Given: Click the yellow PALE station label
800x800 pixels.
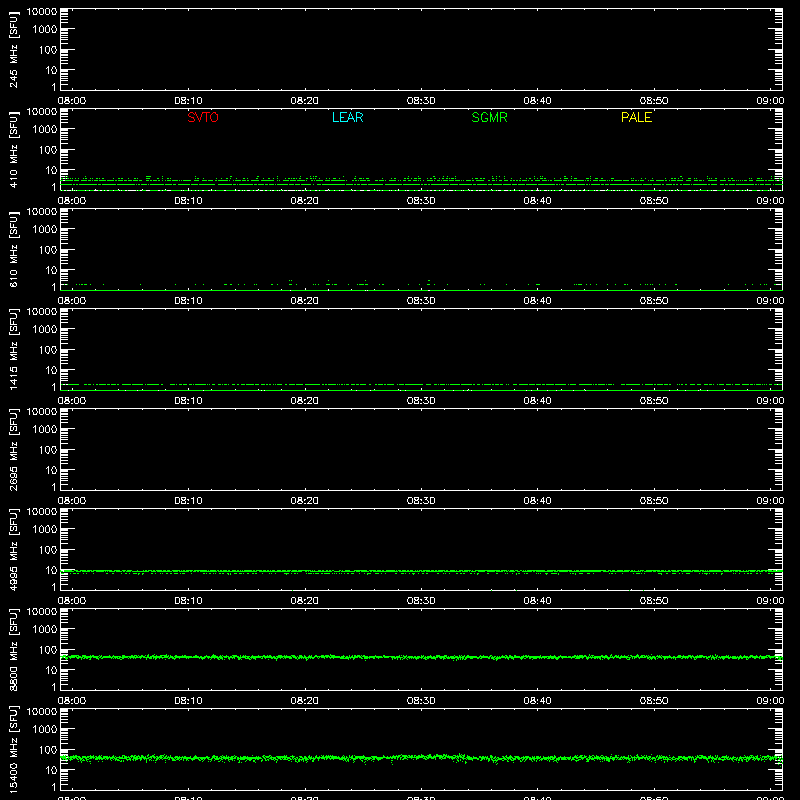Looking at the screenshot, I should coord(636,117).
